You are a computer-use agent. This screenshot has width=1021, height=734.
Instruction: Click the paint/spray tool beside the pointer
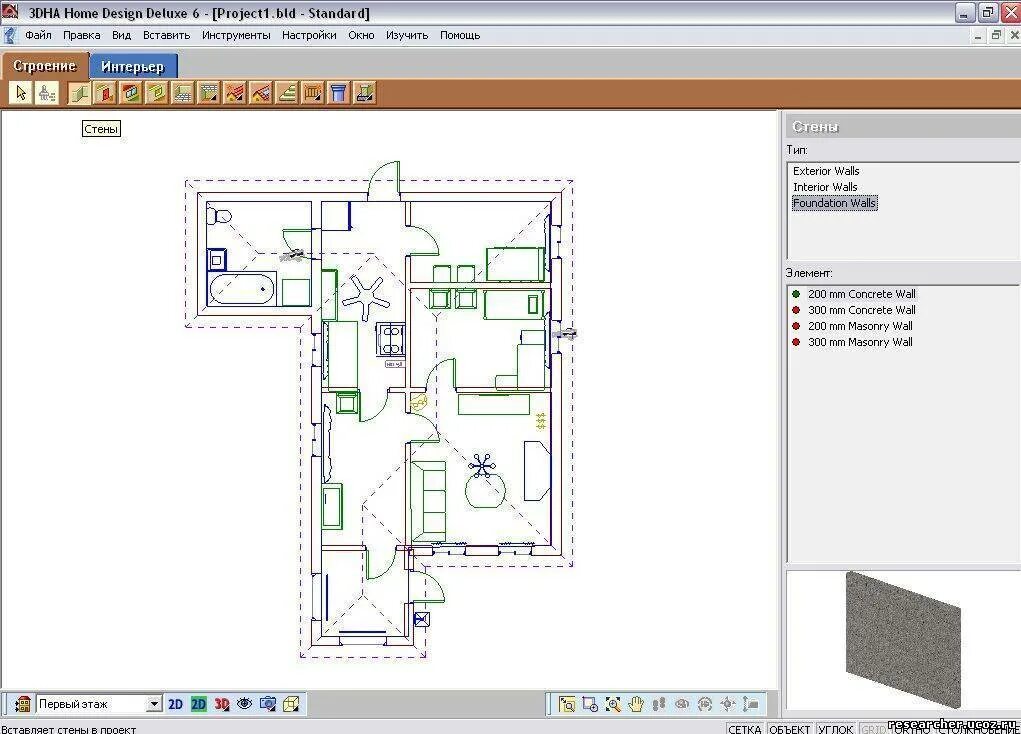(x=47, y=93)
